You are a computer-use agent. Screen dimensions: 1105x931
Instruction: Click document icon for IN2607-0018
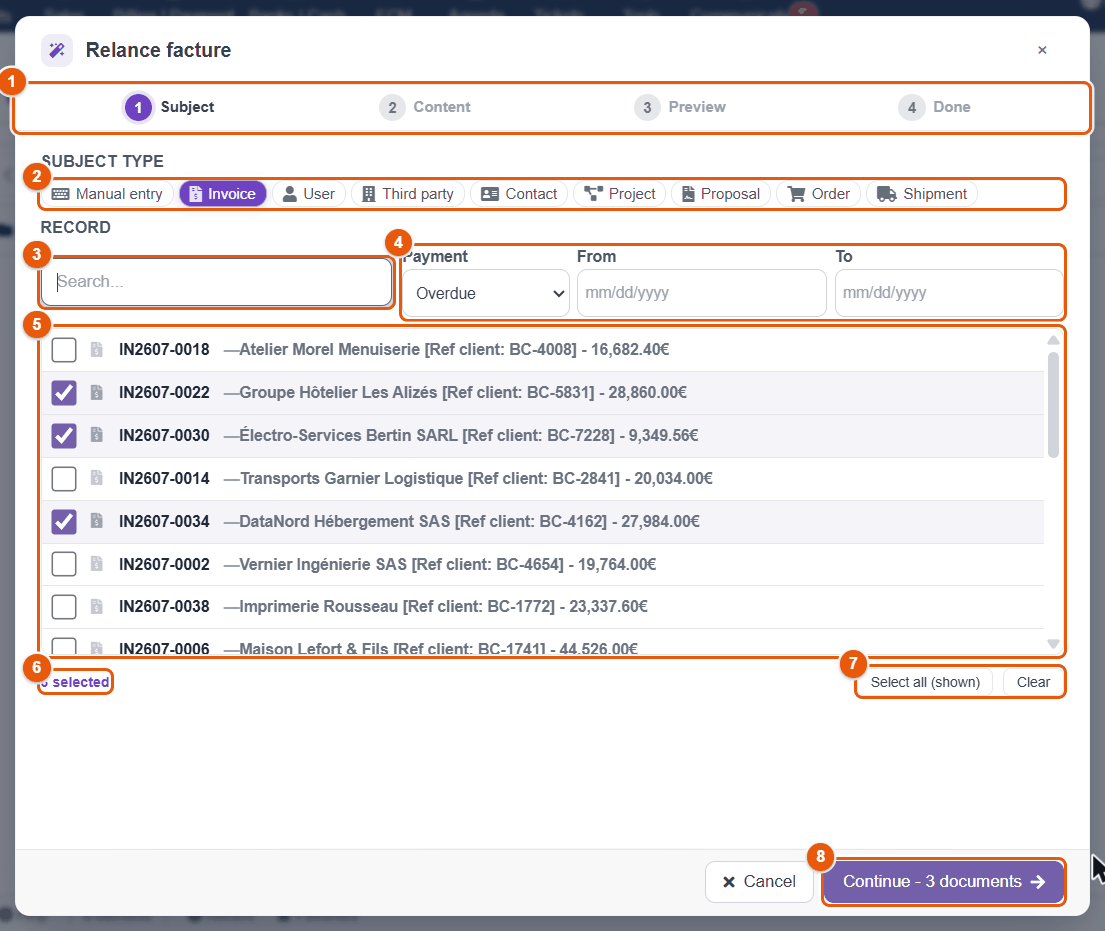pos(97,349)
